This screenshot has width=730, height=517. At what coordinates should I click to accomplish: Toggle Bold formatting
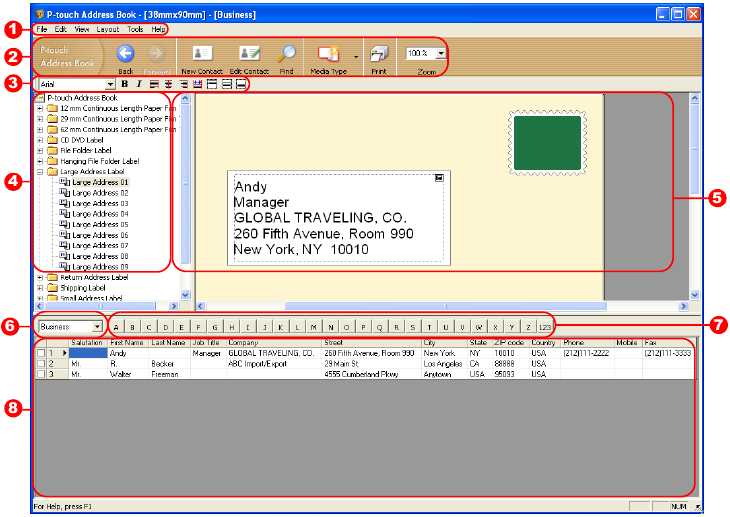coord(125,84)
